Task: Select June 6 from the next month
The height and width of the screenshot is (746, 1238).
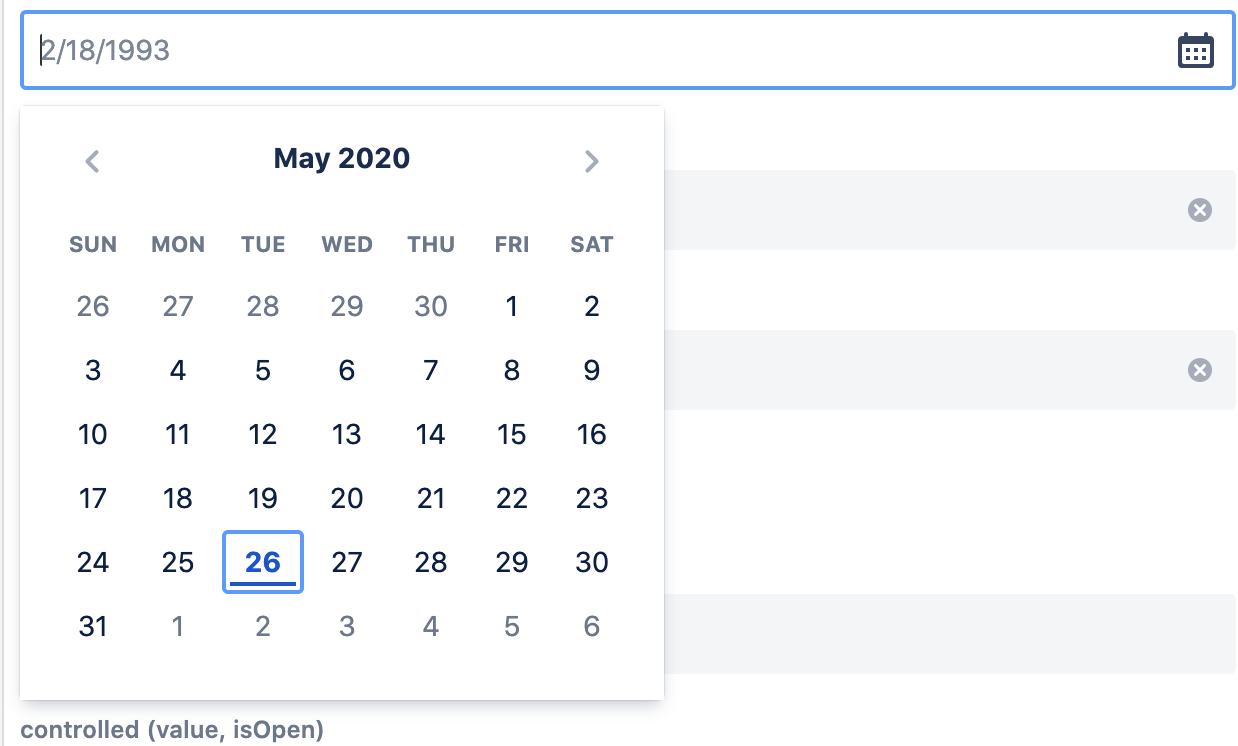Action: [x=591, y=626]
